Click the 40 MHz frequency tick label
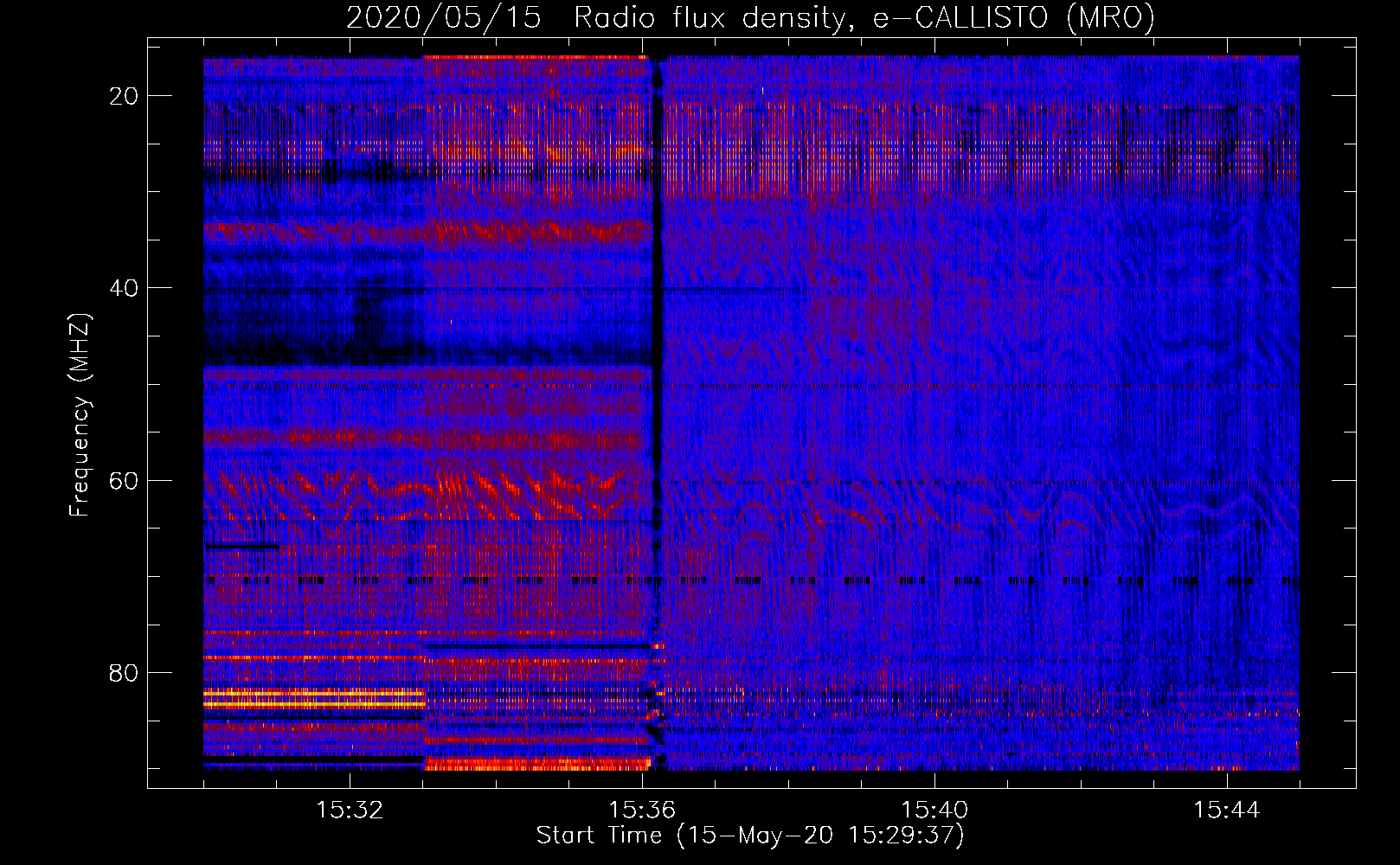The width and height of the screenshot is (1400, 865). coord(125,288)
